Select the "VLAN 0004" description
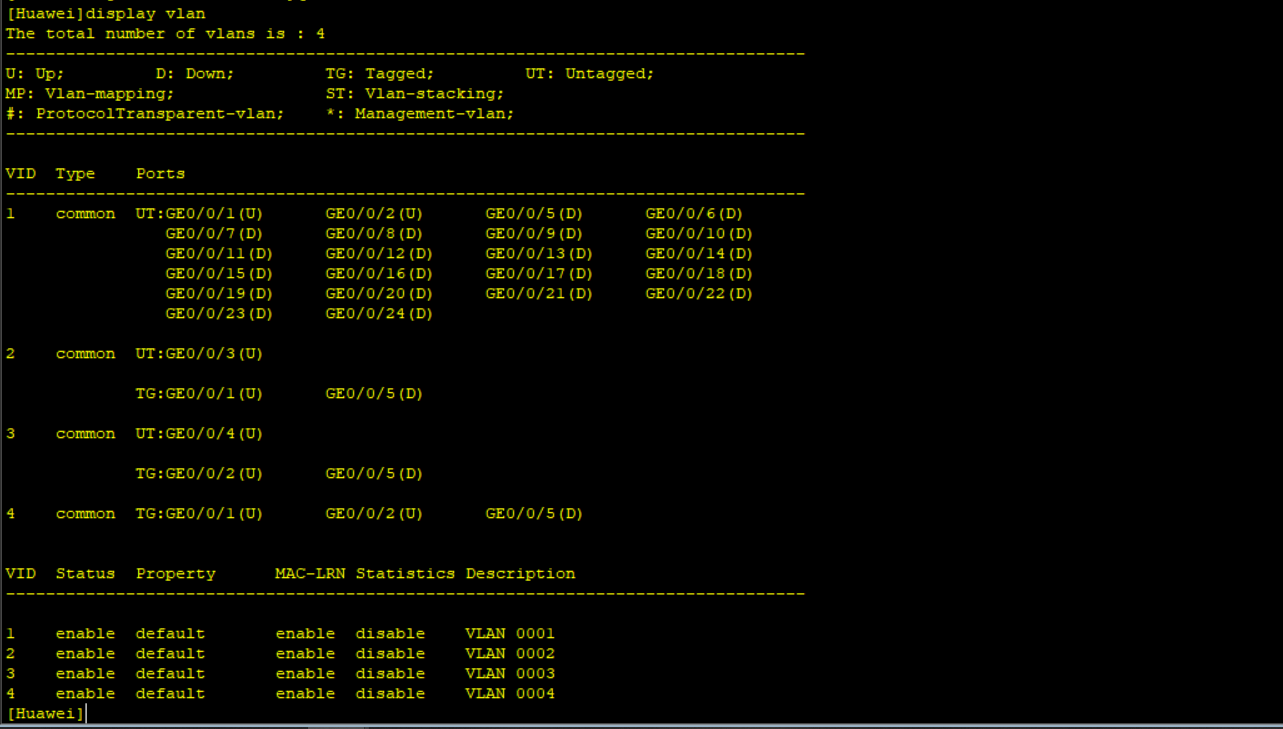Screen dimensions: 1283x729 (510, 693)
